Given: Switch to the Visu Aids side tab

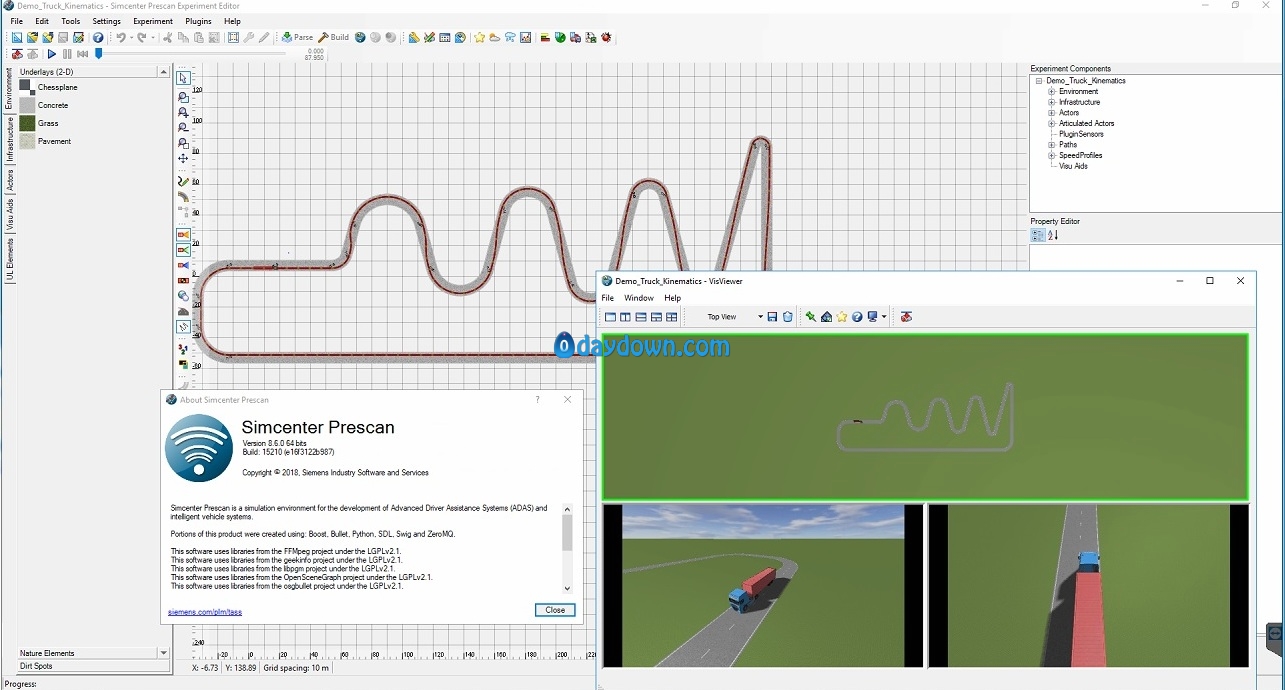Looking at the screenshot, I should (10, 215).
